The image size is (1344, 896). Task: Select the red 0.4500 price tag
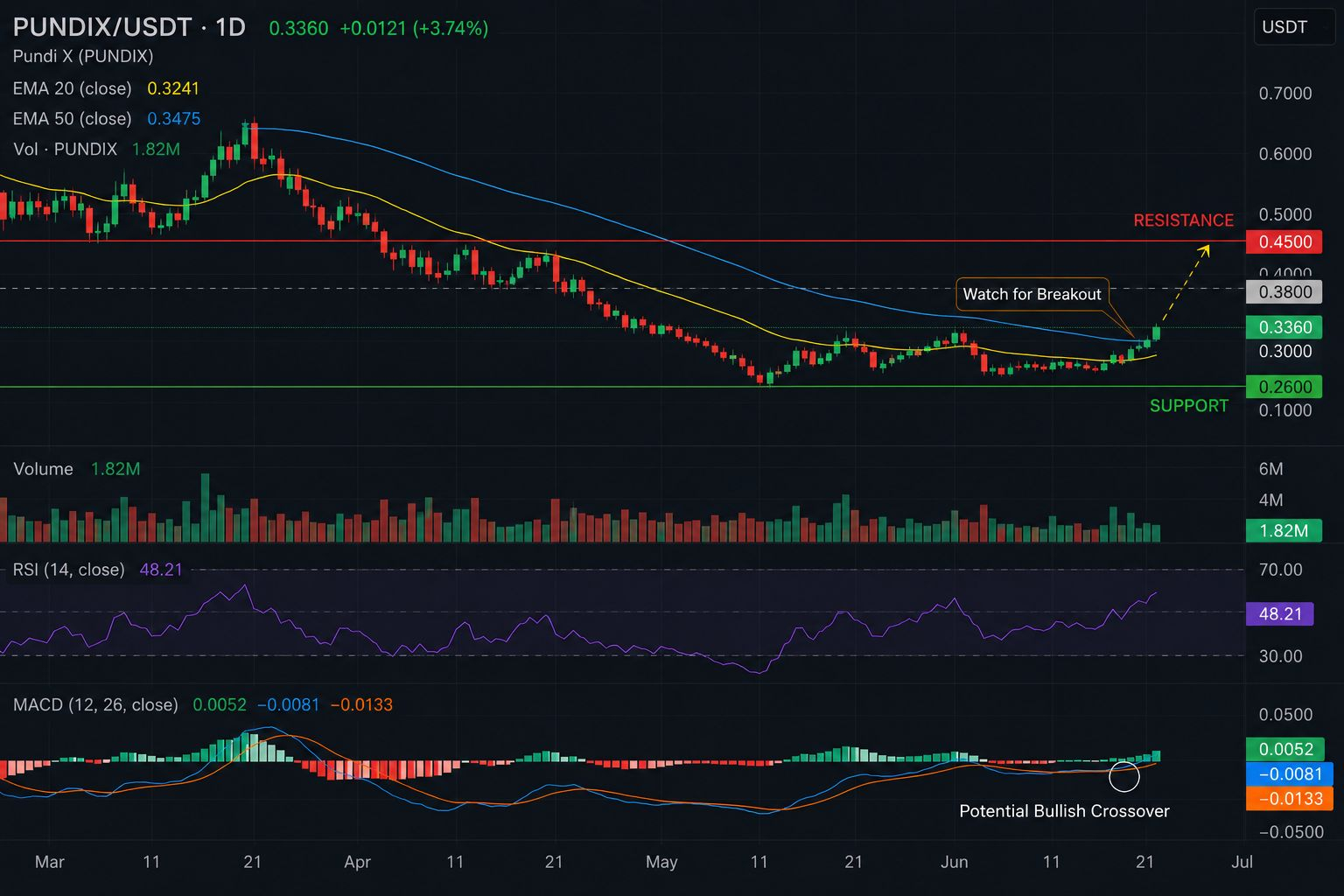click(1284, 241)
